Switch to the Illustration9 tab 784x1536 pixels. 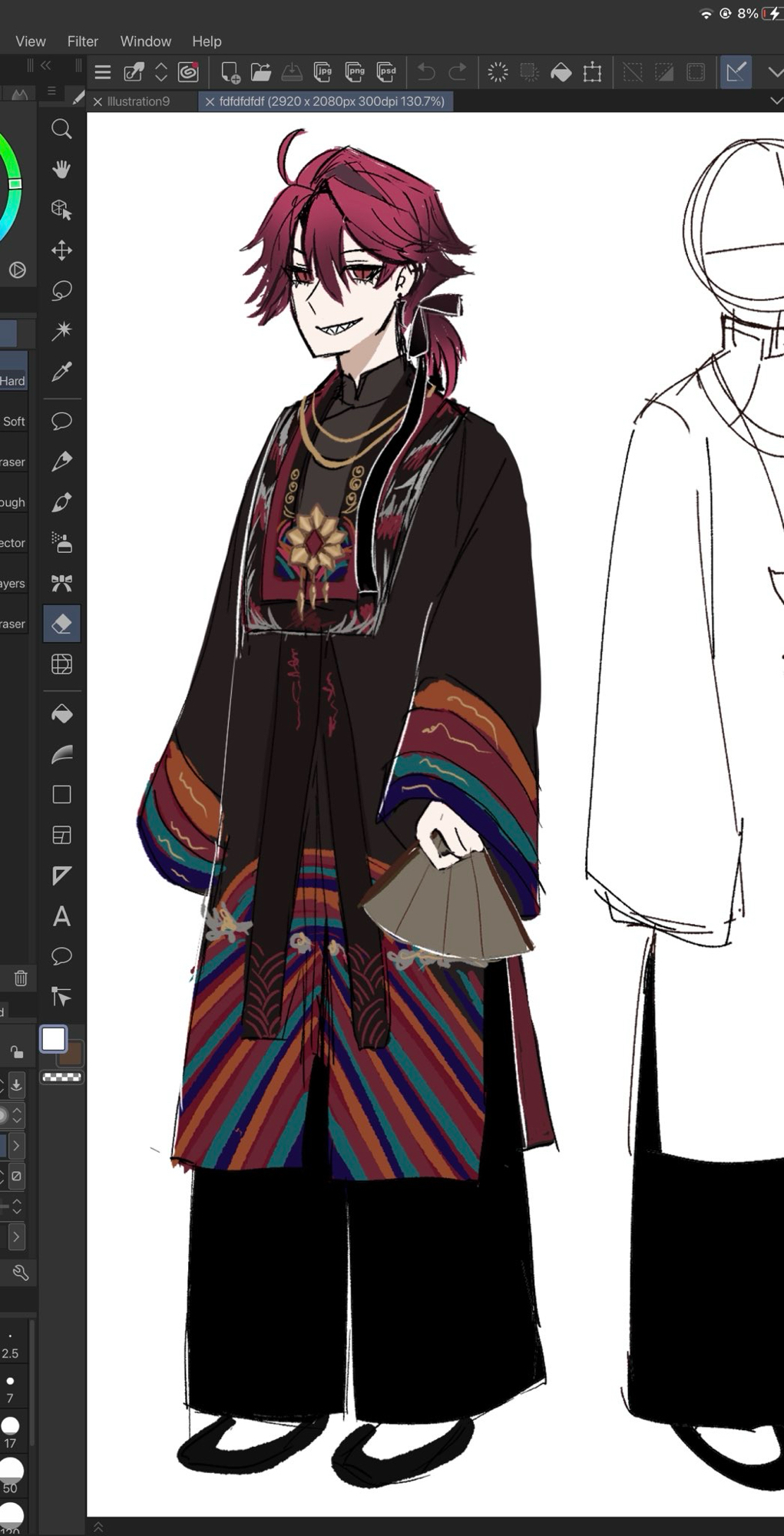[138, 101]
